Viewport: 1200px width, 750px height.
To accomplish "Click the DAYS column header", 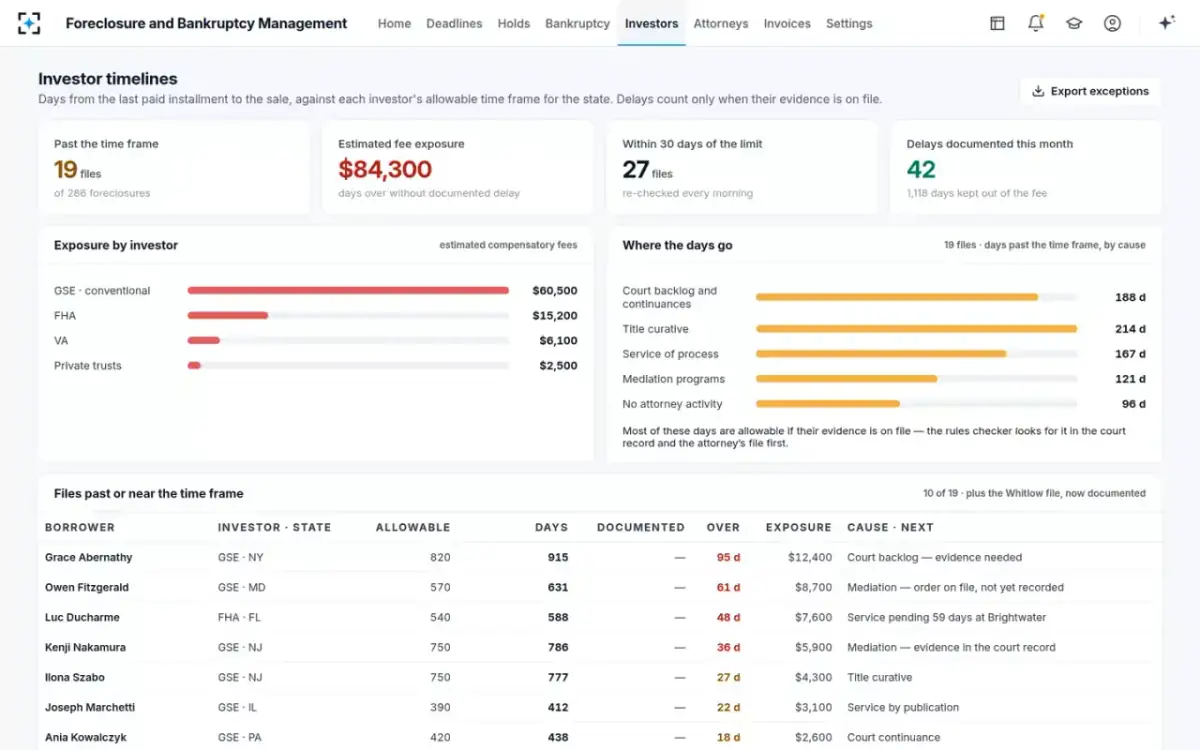I will (551, 527).
